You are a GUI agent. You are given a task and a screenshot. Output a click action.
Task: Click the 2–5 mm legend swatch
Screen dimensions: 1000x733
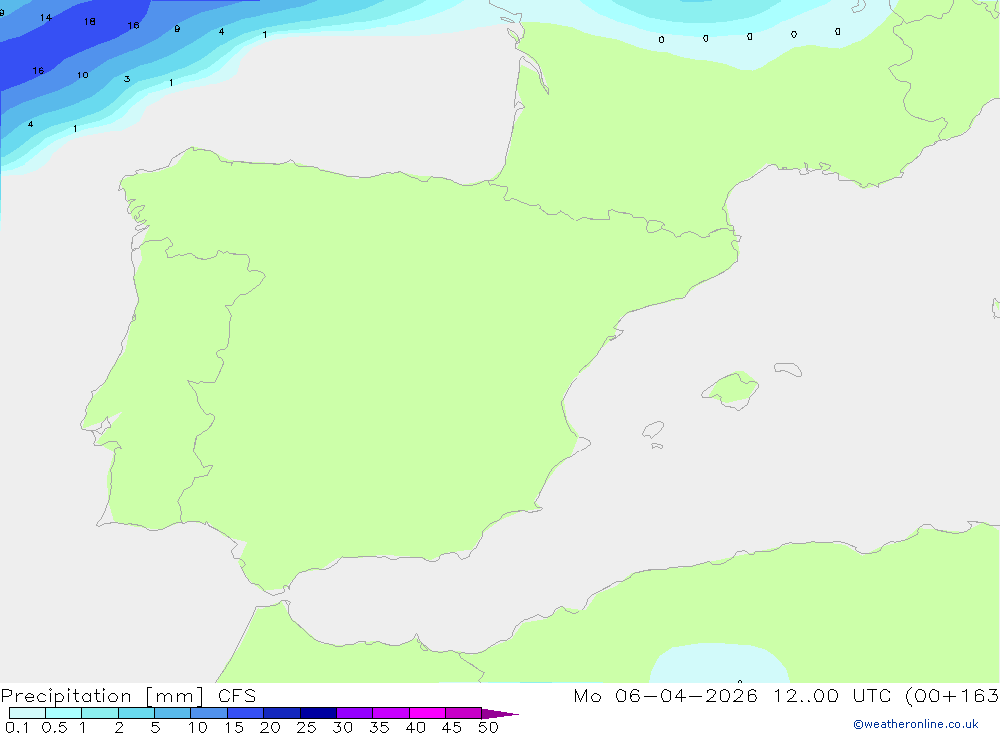tap(136, 713)
